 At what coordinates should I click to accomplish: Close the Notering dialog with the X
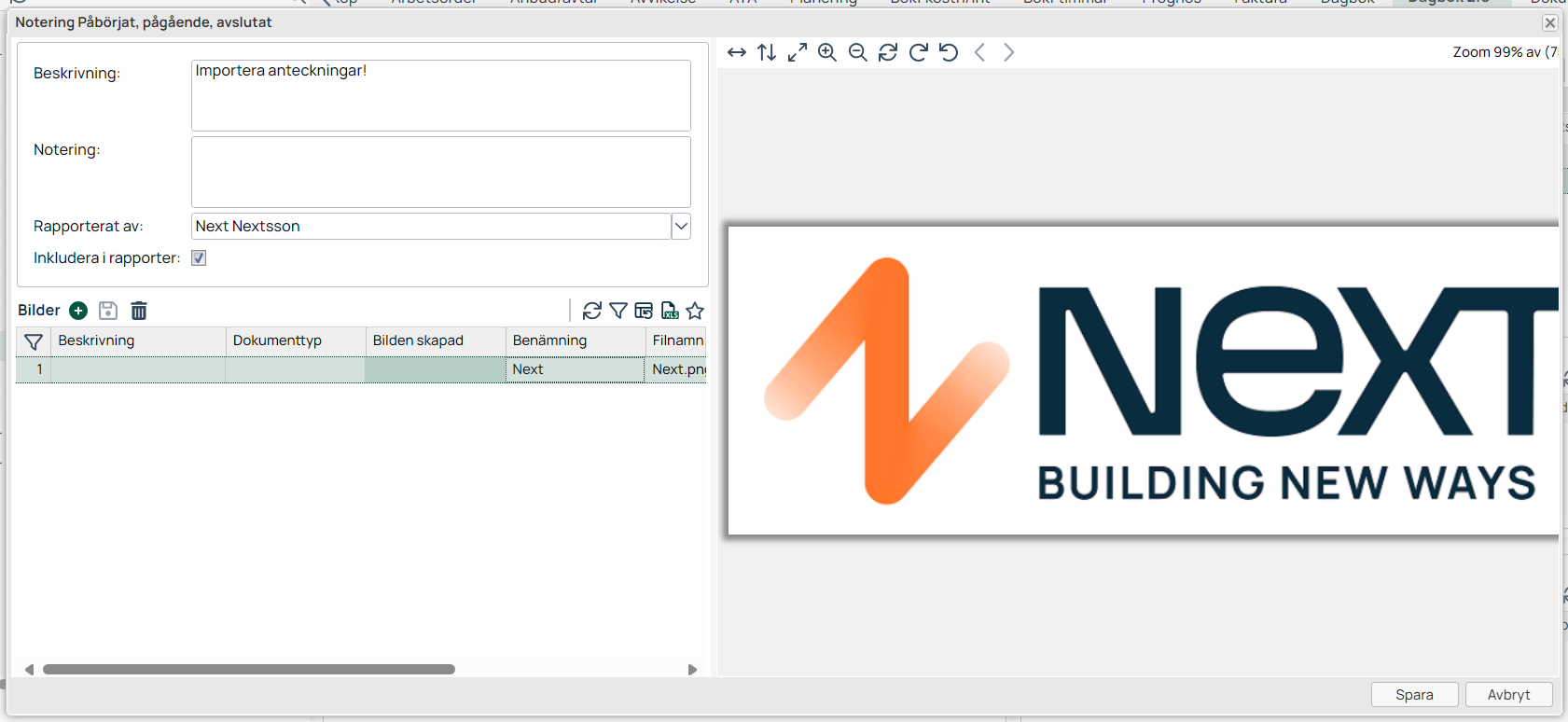click(x=1549, y=22)
